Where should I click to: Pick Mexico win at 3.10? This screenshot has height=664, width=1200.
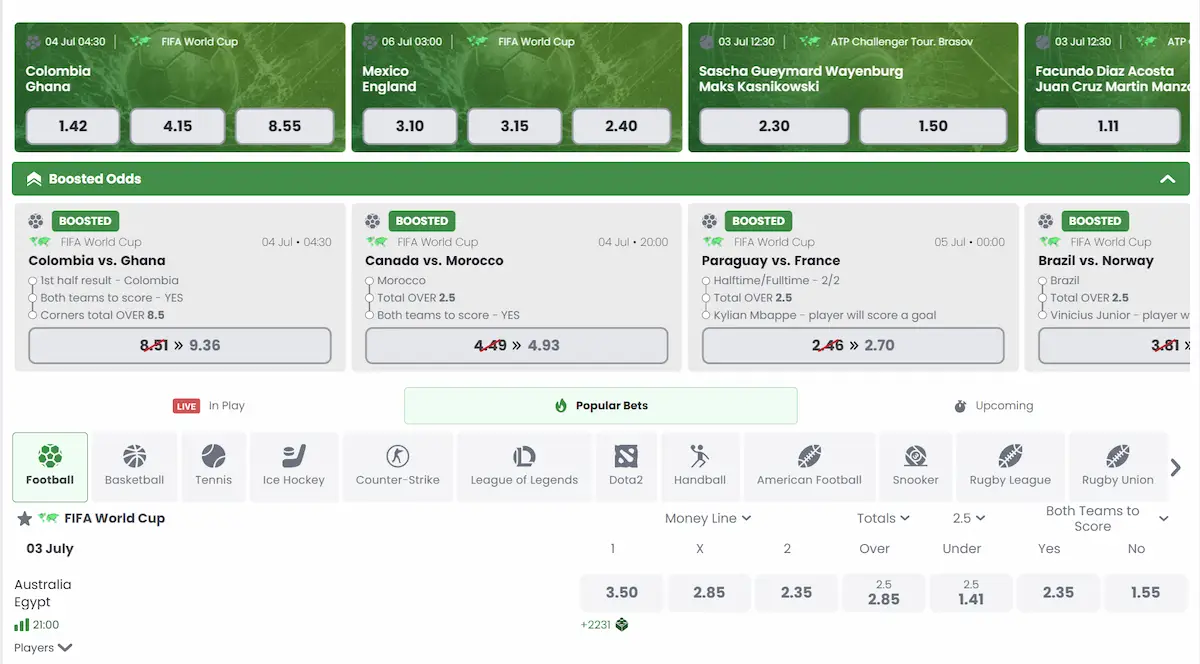point(410,127)
